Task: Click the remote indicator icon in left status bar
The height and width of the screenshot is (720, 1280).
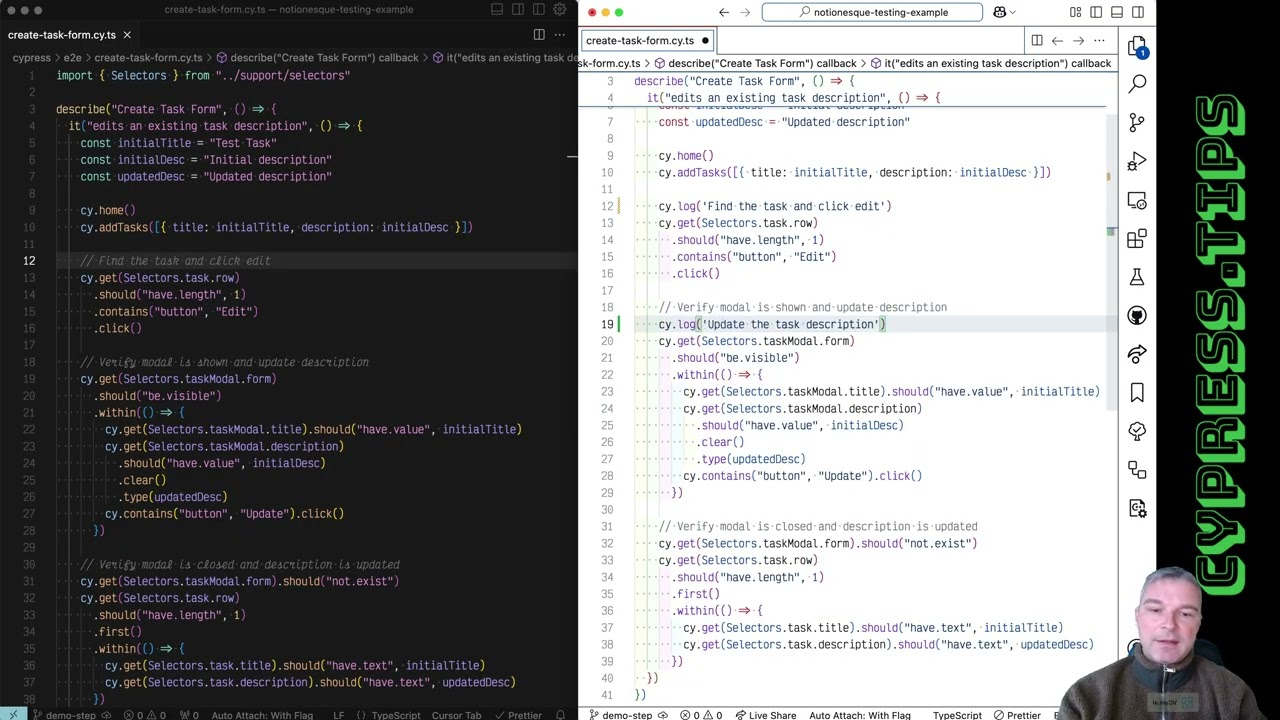Action: point(13,715)
